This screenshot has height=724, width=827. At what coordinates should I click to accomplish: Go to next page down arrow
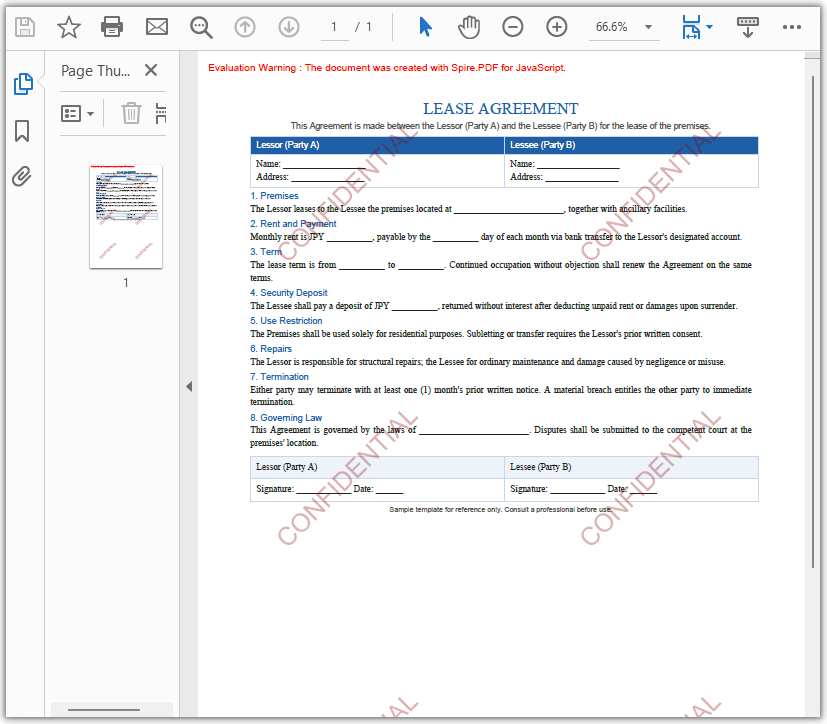pos(289,26)
